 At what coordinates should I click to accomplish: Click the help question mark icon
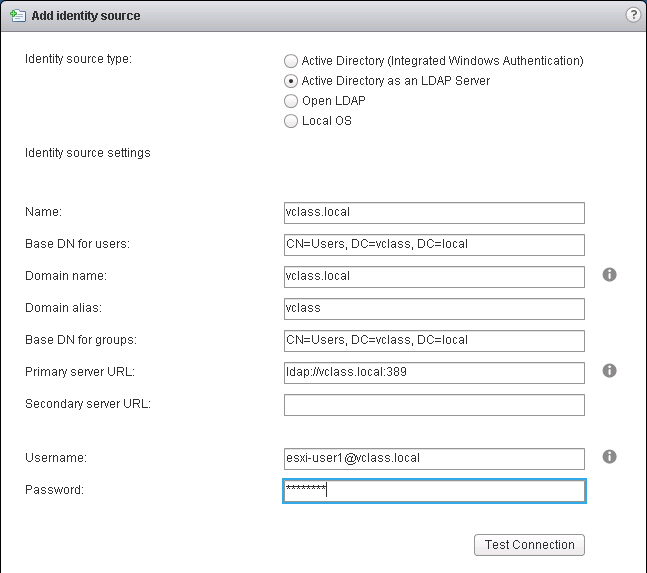pos(632,15)
